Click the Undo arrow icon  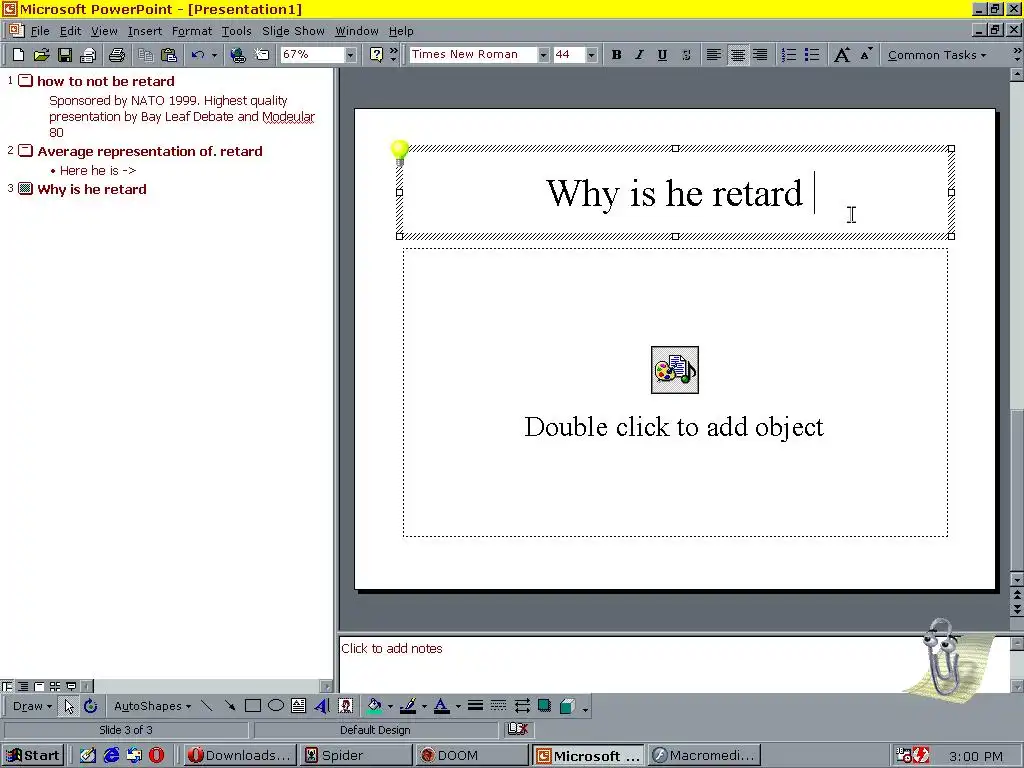[x=198, y=55]
